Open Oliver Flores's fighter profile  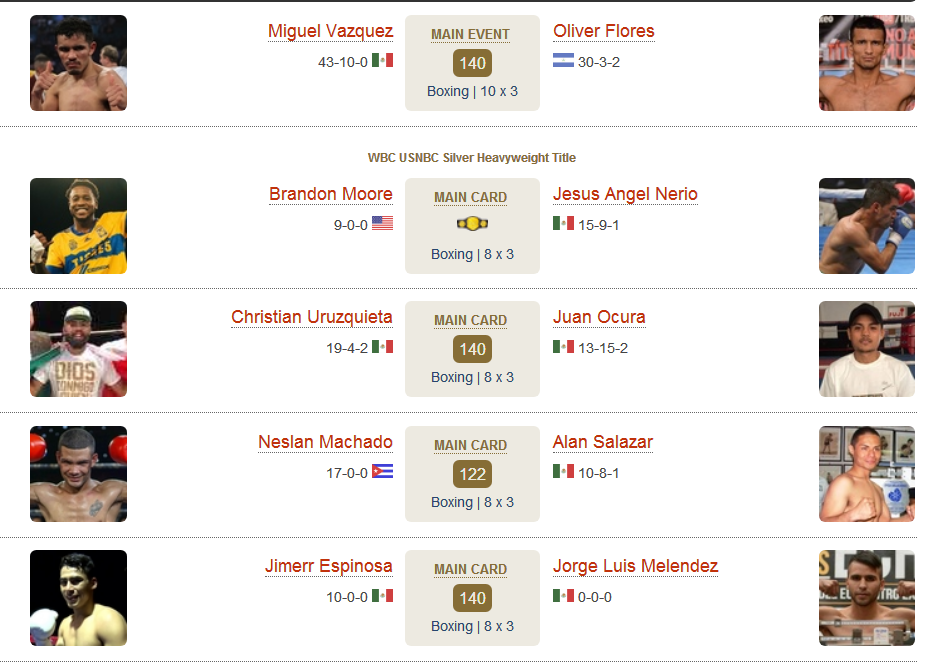coord(603,31)
